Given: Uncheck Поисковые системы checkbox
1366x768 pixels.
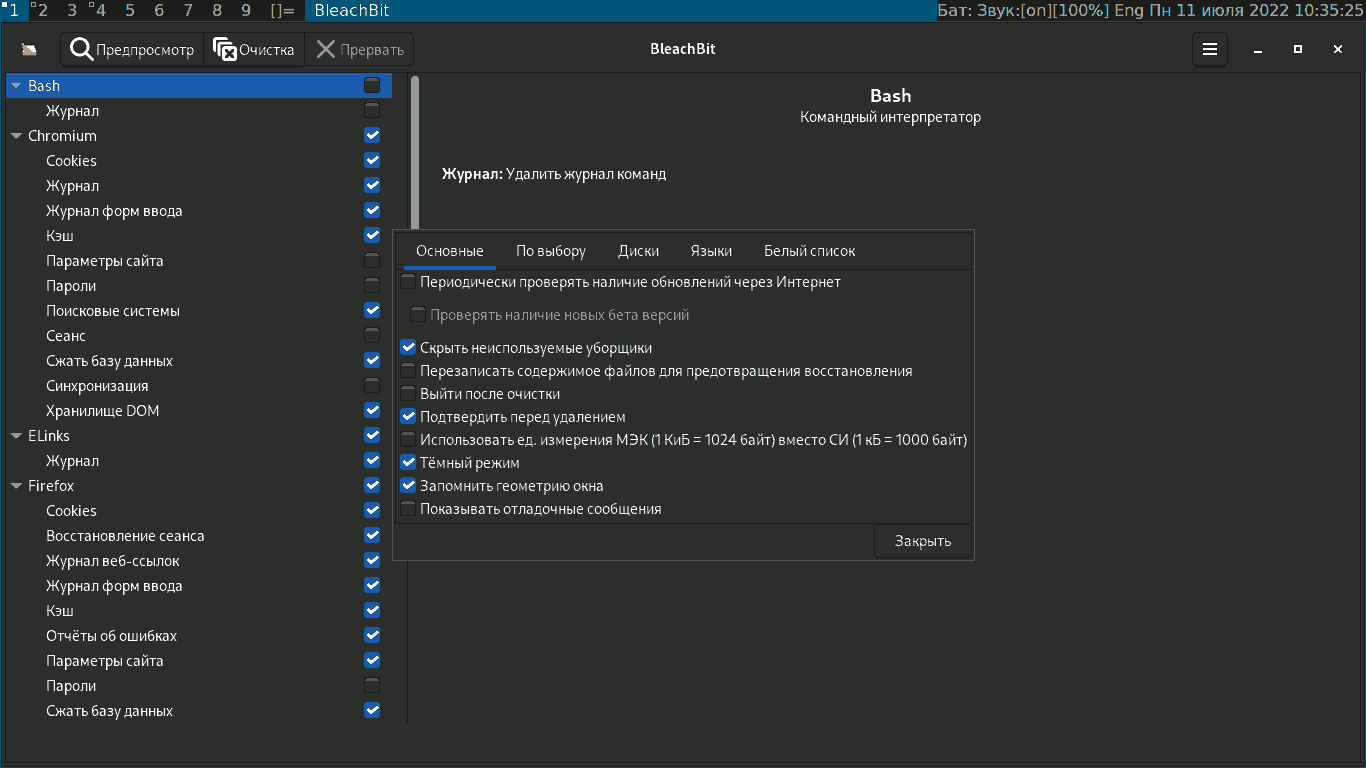Looking at the screenshot, I should click(372, 311).
